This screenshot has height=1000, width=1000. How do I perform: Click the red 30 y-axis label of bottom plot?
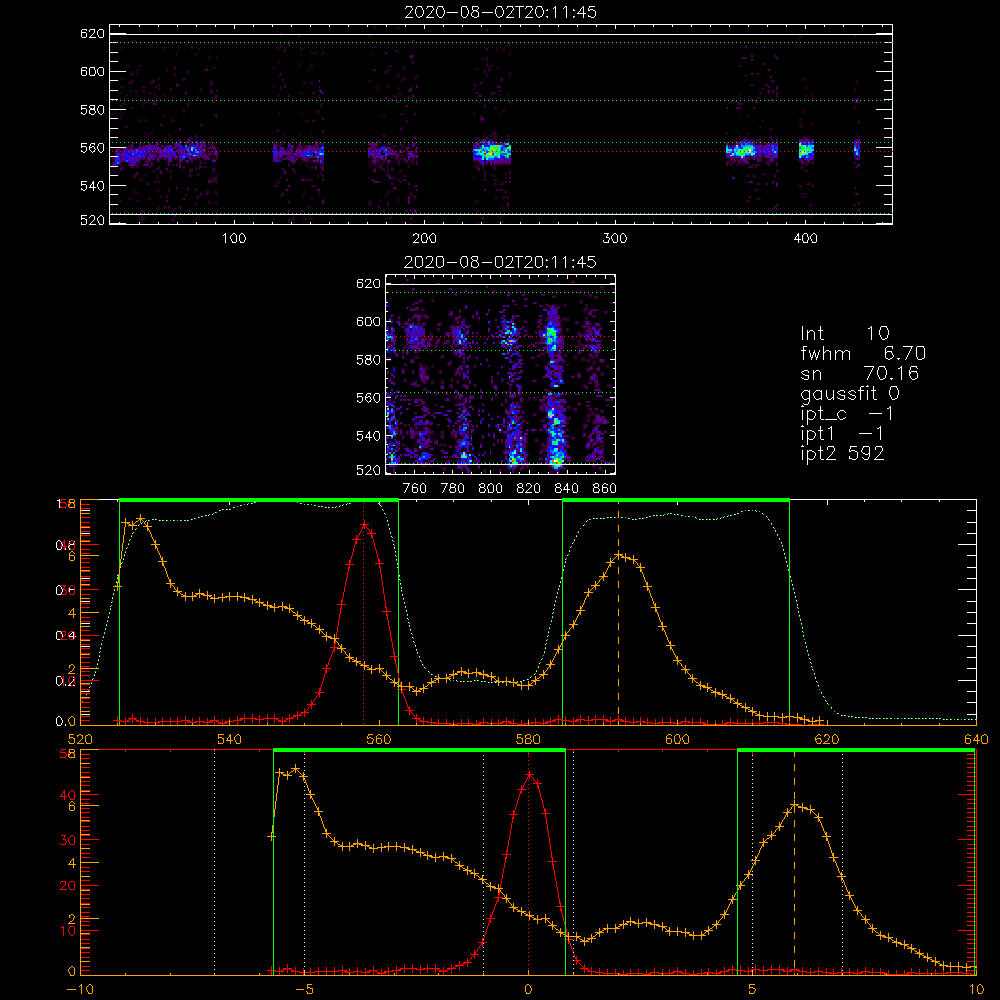[x=68, y=840]
